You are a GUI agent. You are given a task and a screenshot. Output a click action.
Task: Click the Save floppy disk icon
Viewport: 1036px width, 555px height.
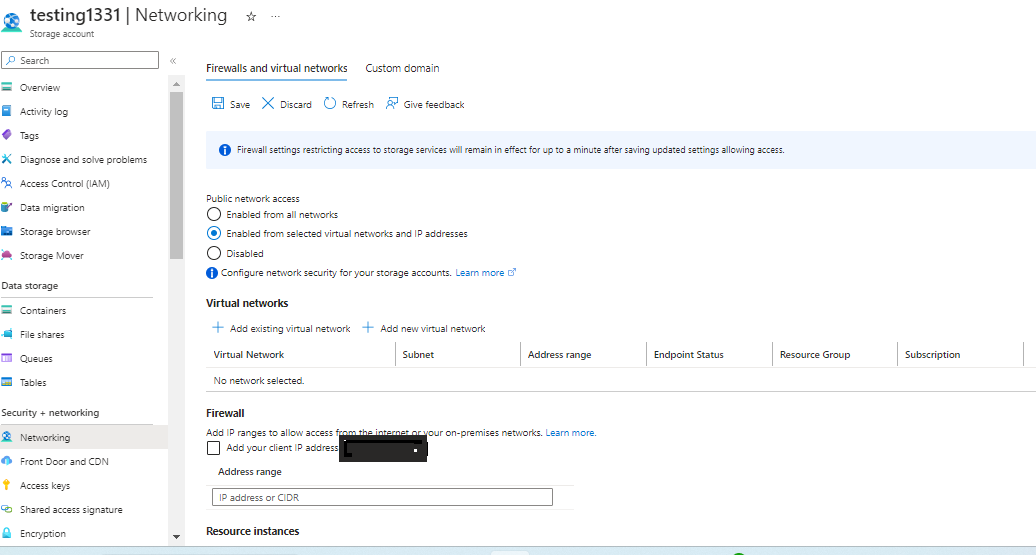click(217, 103)
